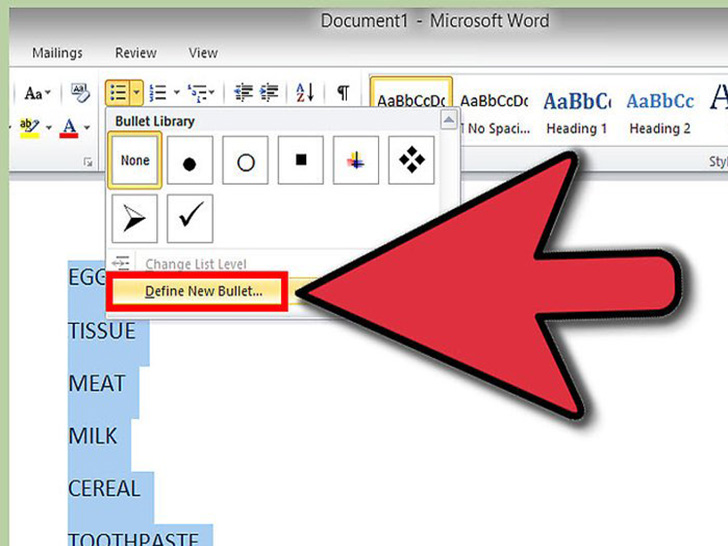Apply the Heading 1 style
The height and width of the screenshot is (546, 728).
click(577, 113)
